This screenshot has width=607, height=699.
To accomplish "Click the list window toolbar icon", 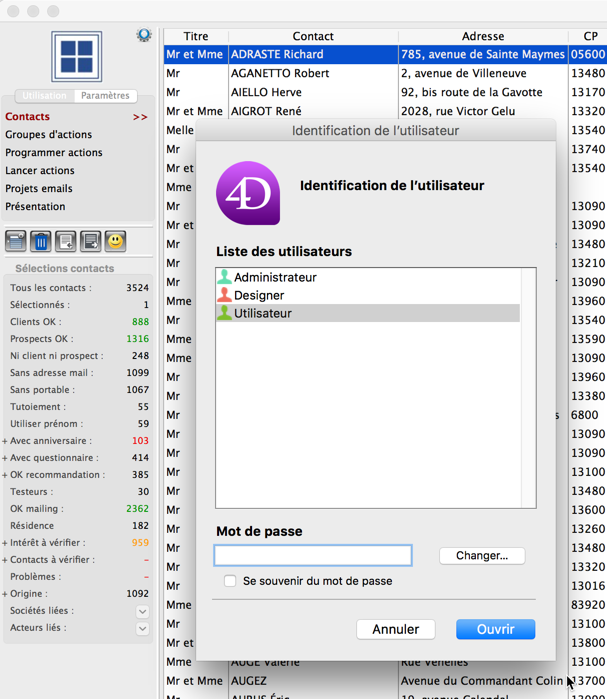I will pyautogui.click(x=16, y=241).
